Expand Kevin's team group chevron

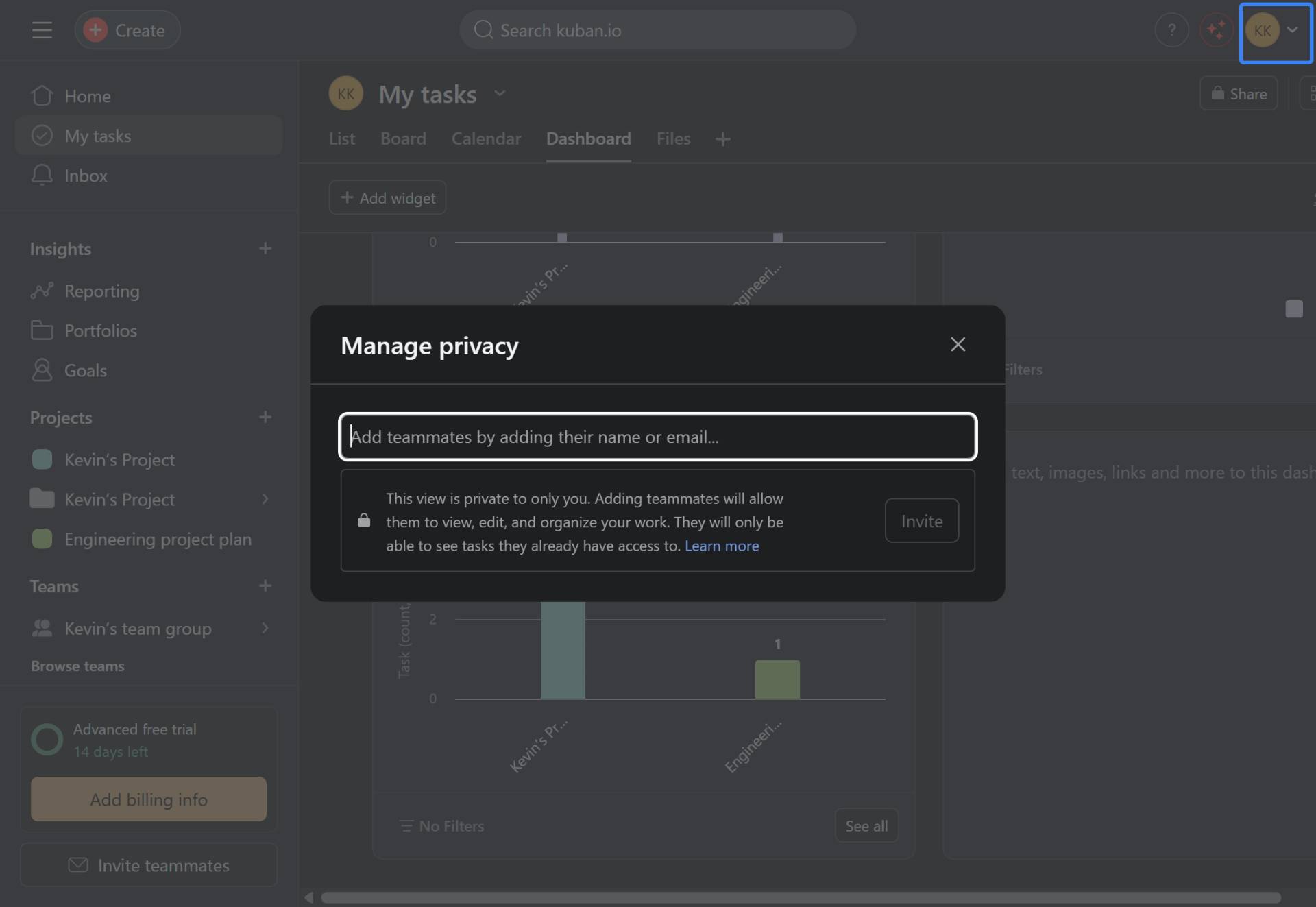(x=265, y=629)
